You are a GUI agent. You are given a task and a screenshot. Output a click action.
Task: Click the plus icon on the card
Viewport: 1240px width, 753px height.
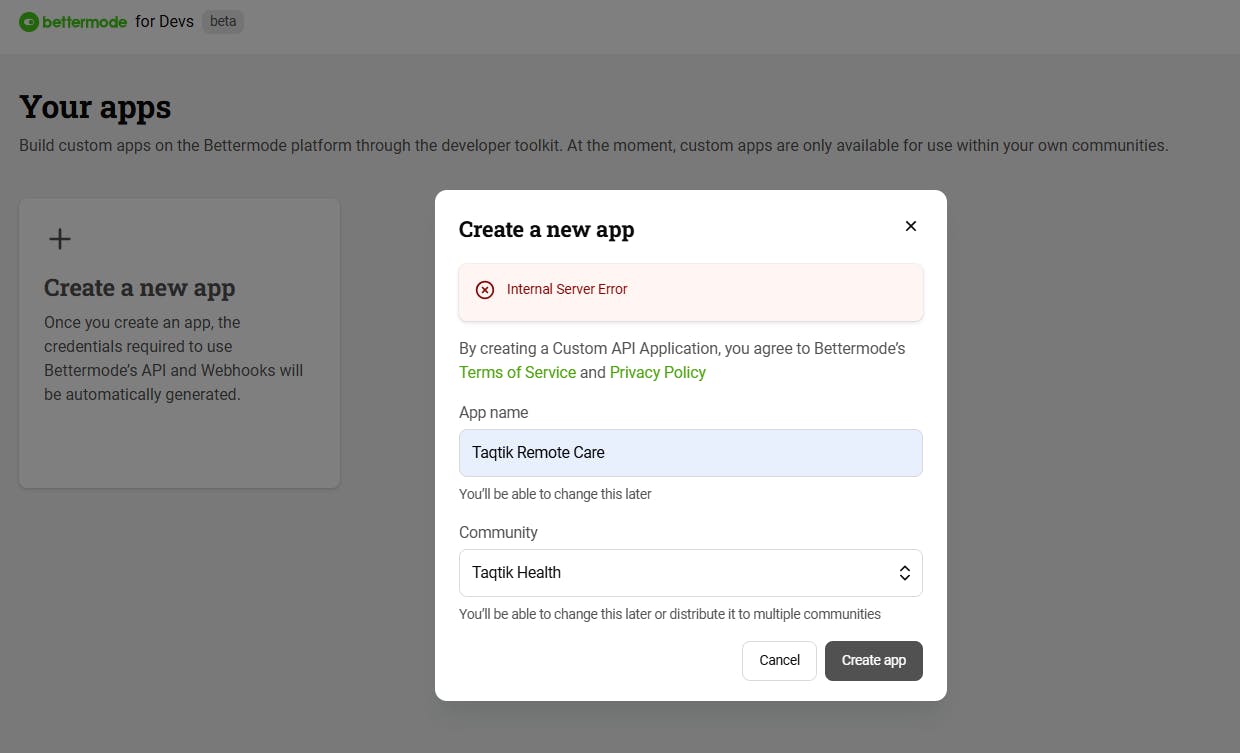(x=60, y=239)
